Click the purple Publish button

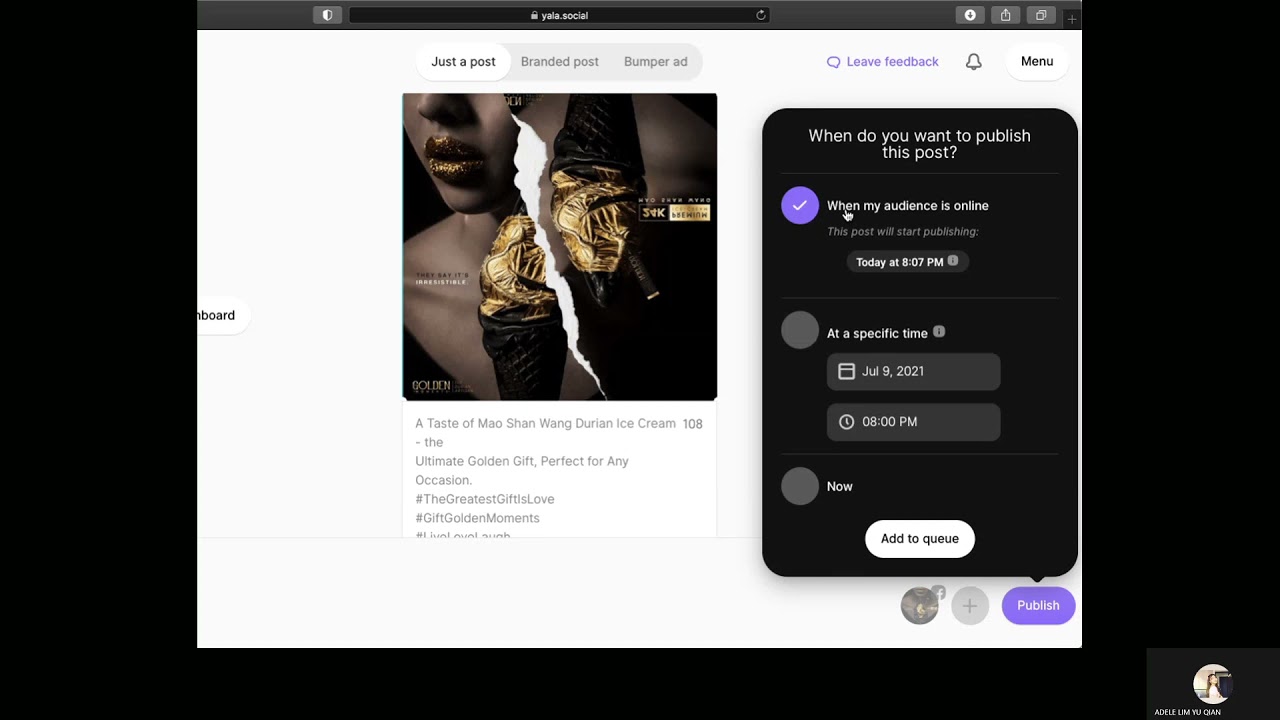click(x=1038, y=605)
